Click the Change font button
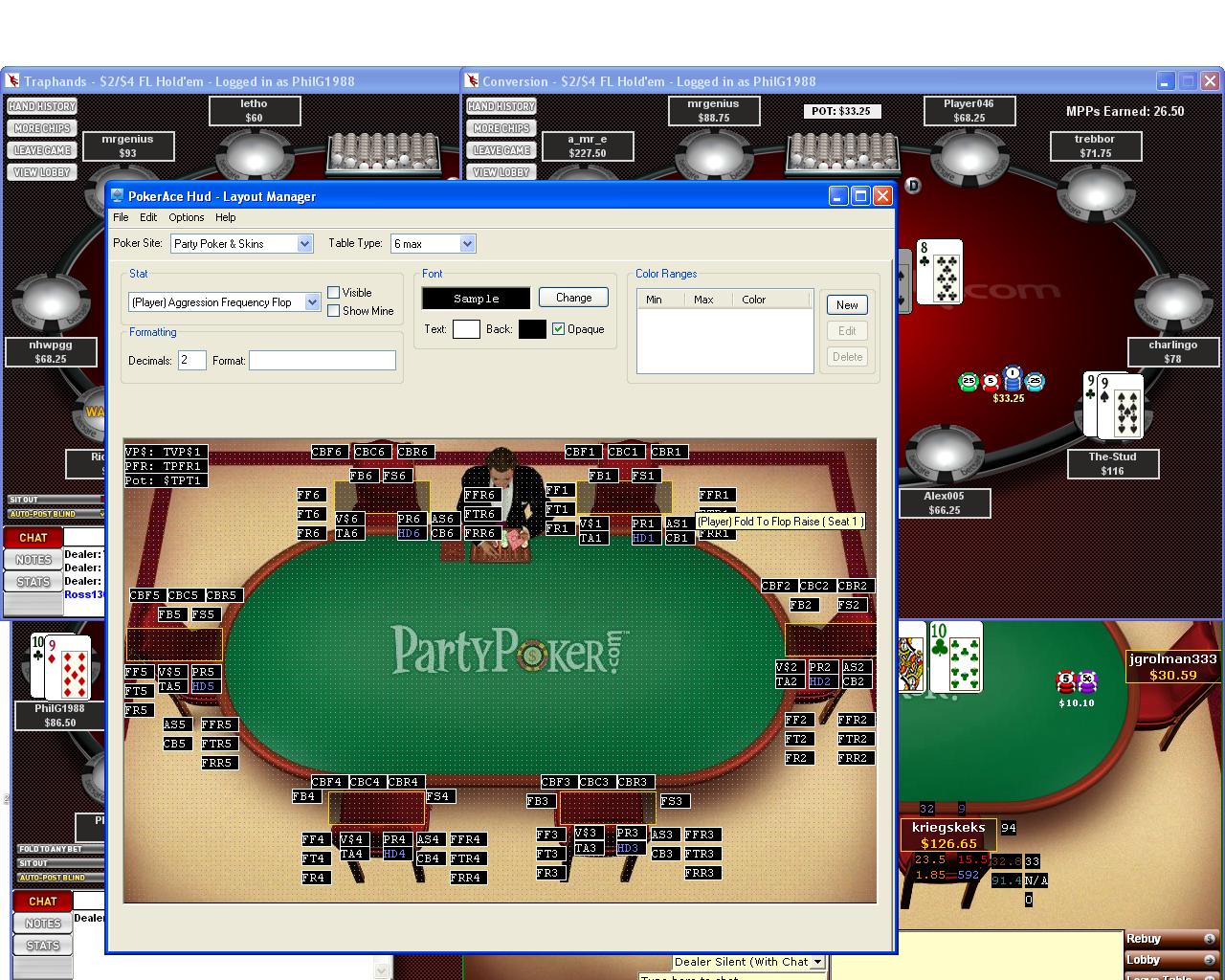1225x980 pixels. pyautogui.click(x=573, y=298)
